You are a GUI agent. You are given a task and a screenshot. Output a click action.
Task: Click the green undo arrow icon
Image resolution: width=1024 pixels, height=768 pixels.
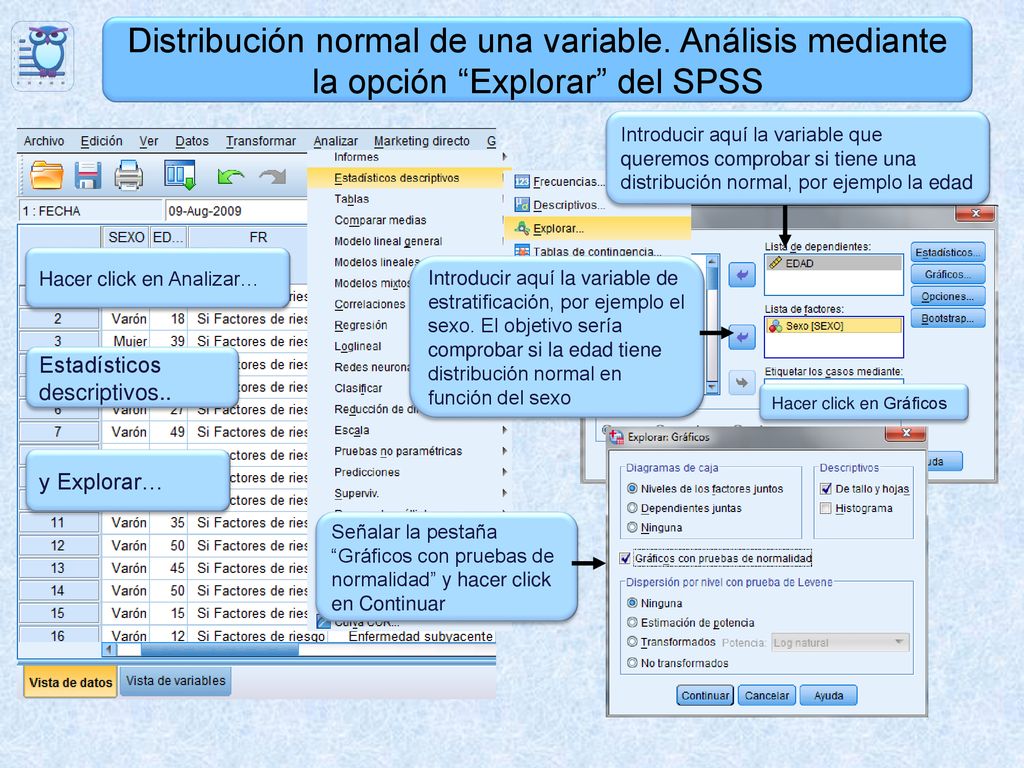(231, 175)
